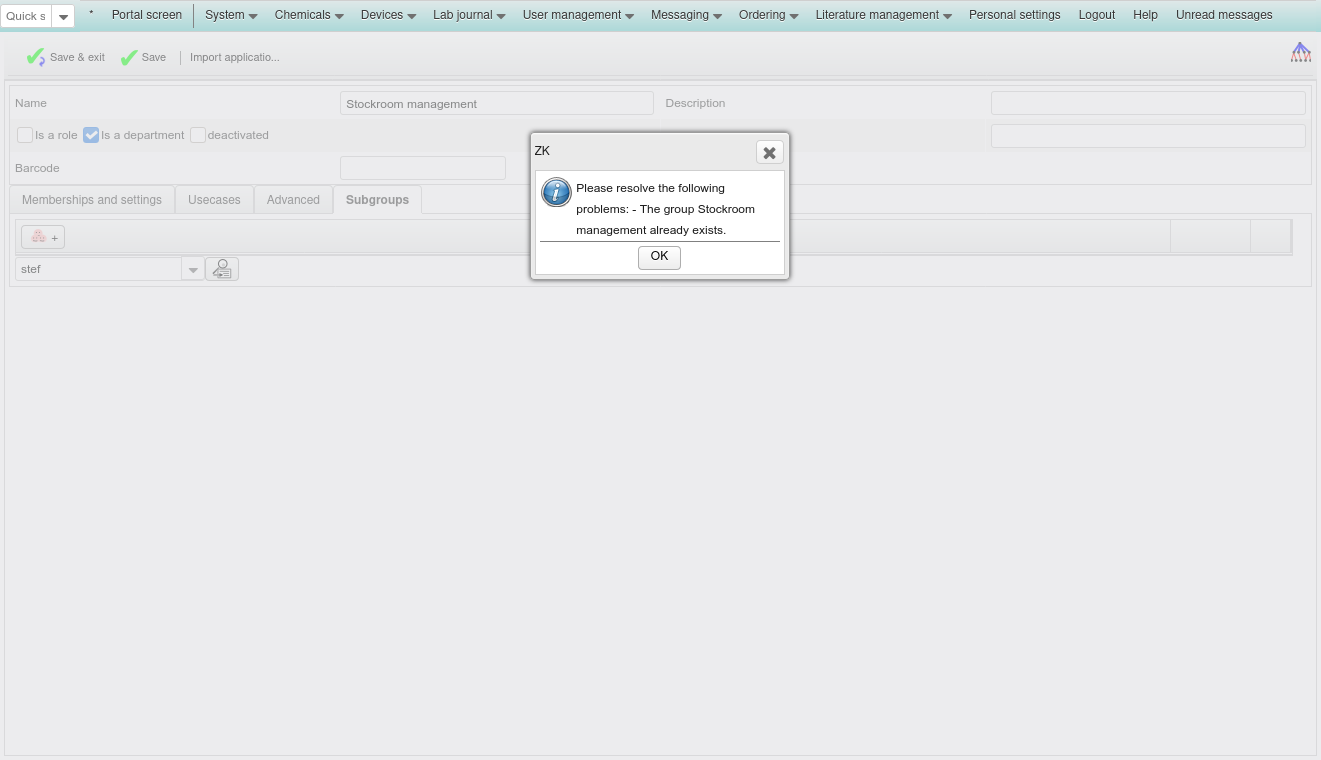Click into the Barcode input field
Screen dimensions: 1321x760
[x=422, y=168]
